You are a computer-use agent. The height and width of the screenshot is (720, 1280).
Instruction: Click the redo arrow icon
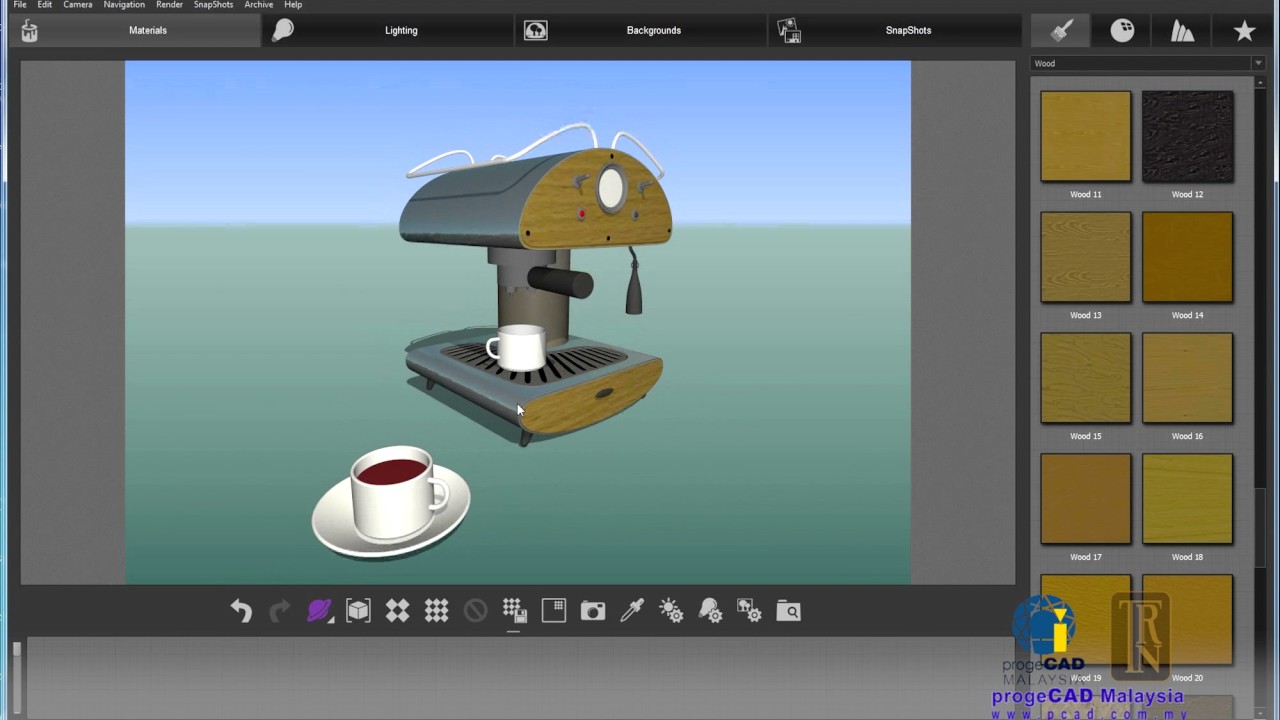[x=280, y=611]
